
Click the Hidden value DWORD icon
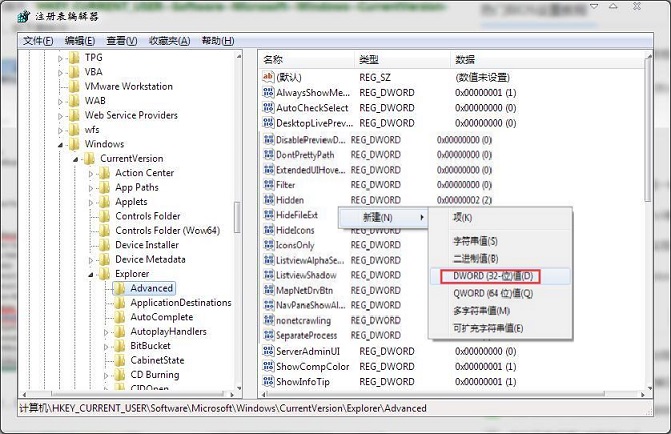coord(269,200)
